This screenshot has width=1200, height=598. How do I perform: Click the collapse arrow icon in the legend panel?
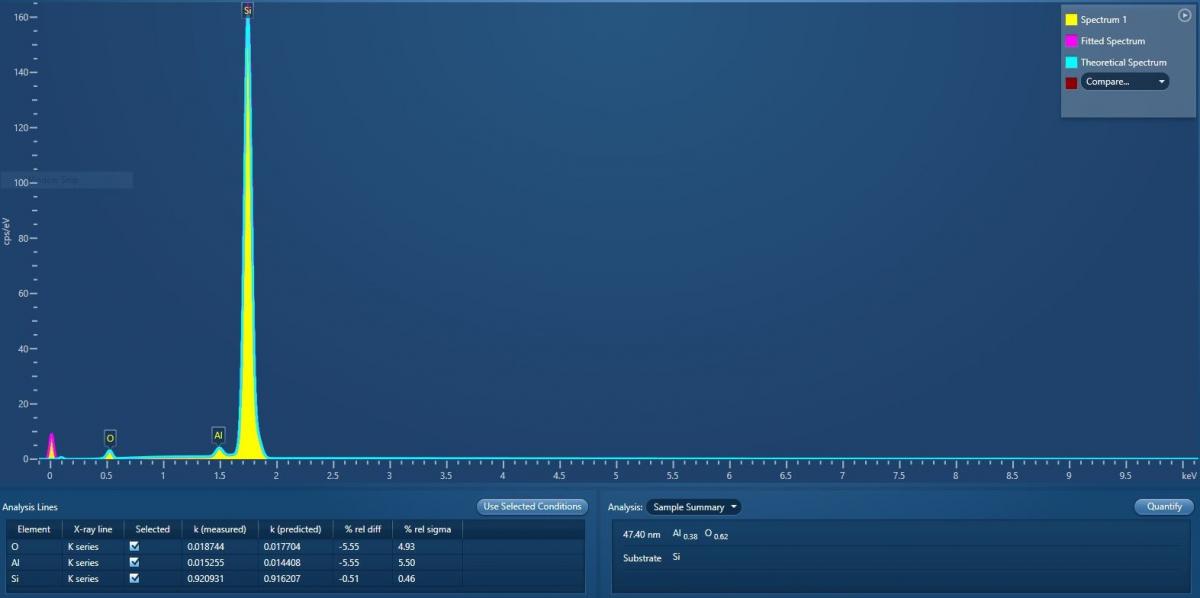click(1185, 15)
